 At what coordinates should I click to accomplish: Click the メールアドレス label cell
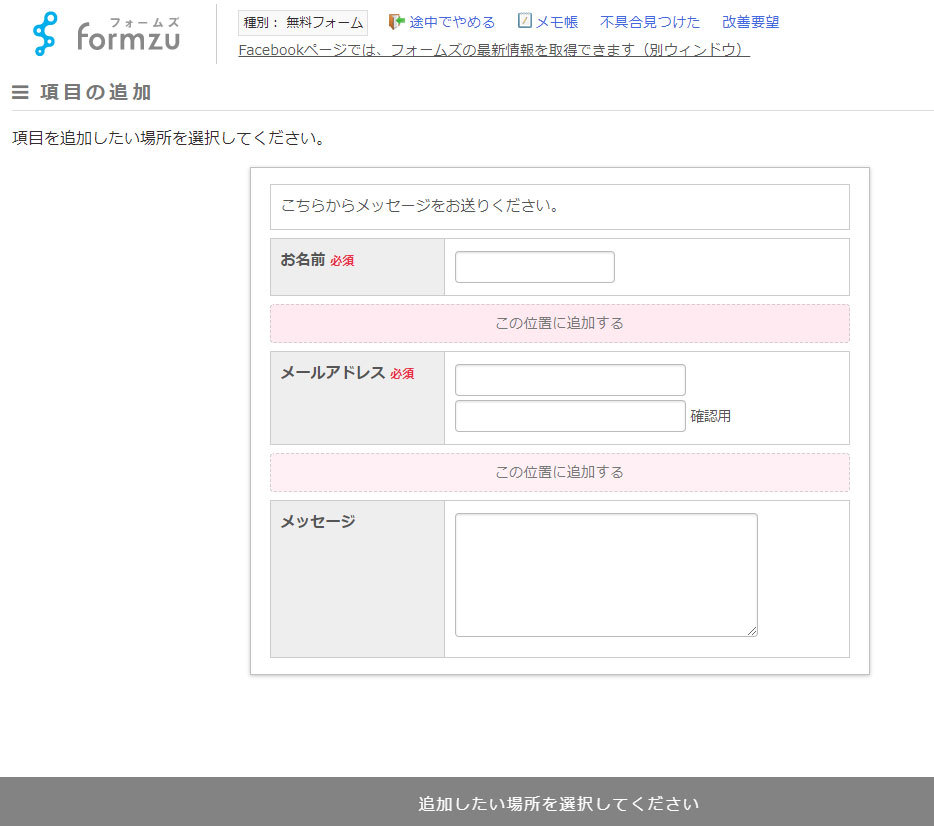pyautogui.click(x=357, y=397)
